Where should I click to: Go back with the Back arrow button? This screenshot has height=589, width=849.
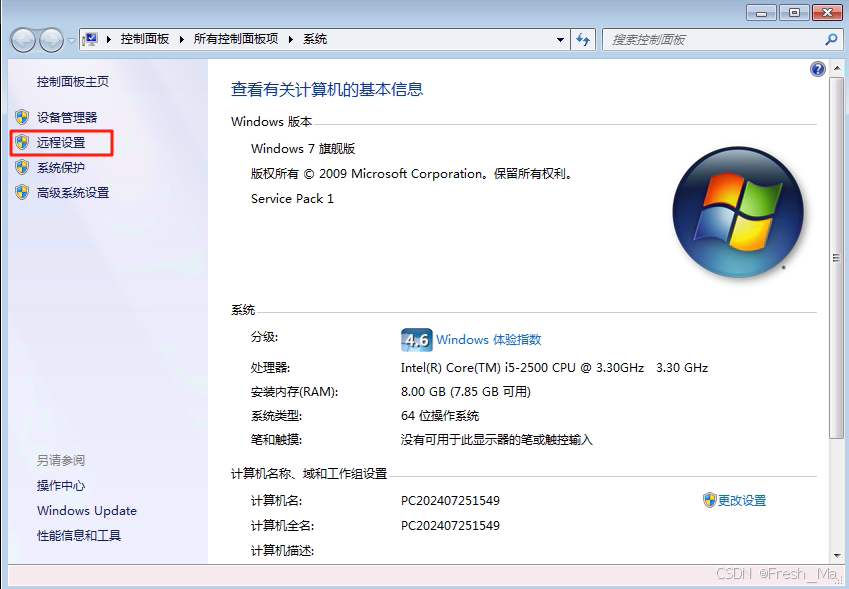(23, 40)
